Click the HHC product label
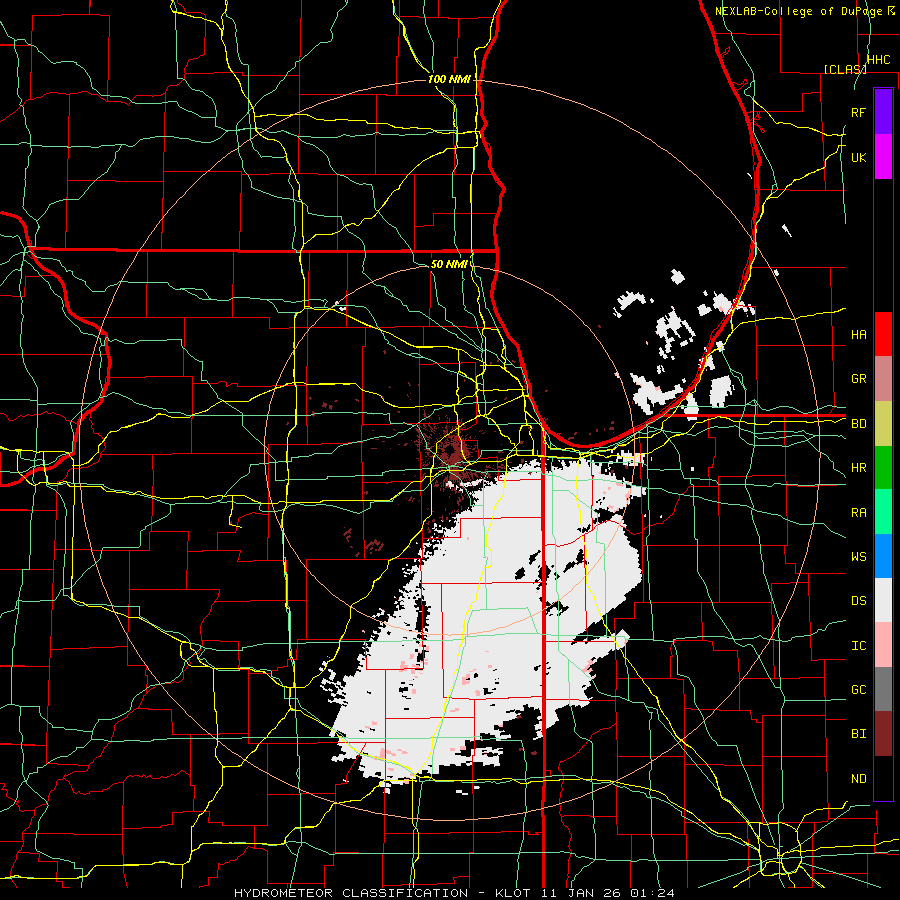The width and height of the screenshot is (900, 900). point(878,60)
